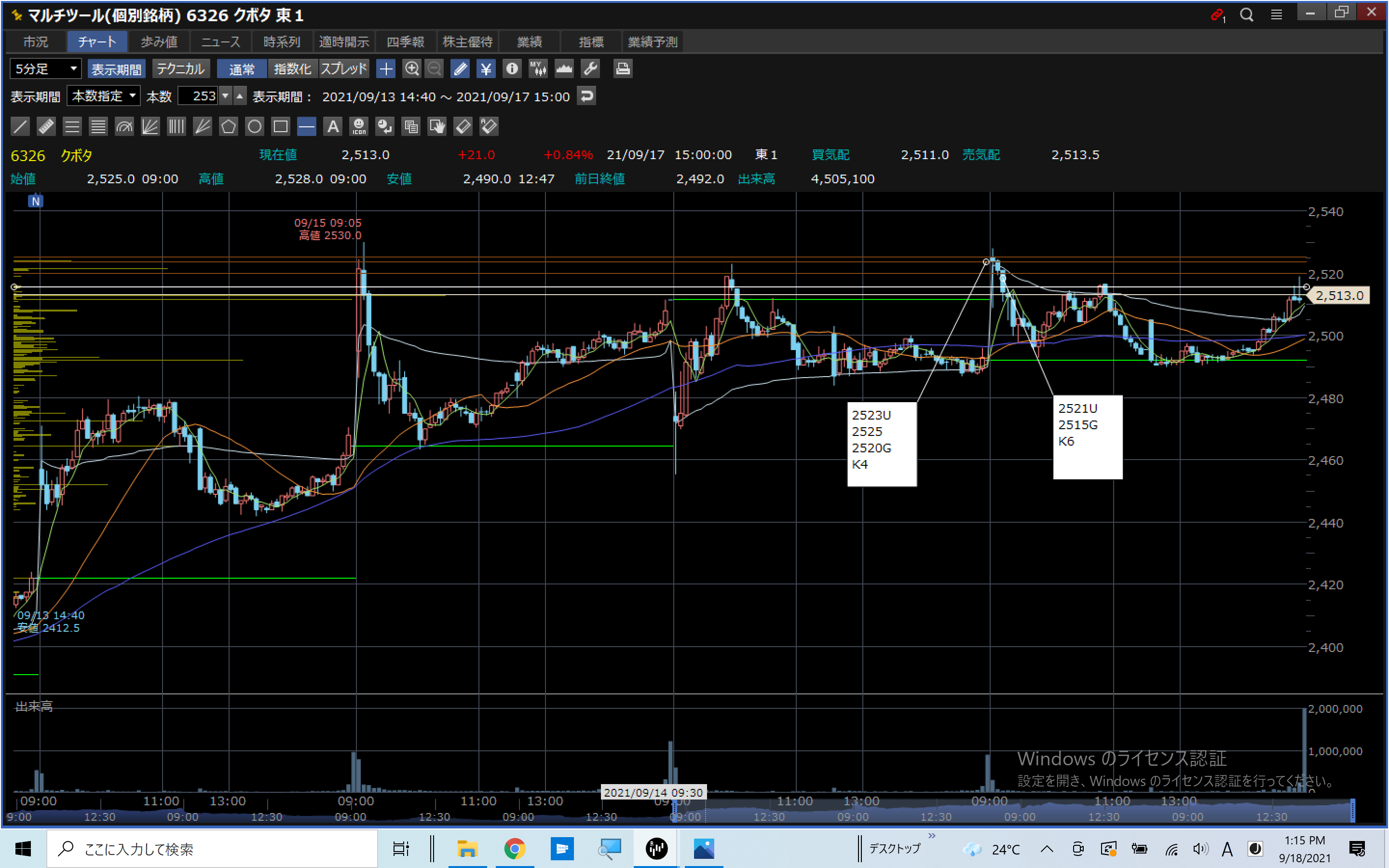Select the eraser tool icon
Viewport: 1389px width, 868px height.
click(x=463, y=126)
